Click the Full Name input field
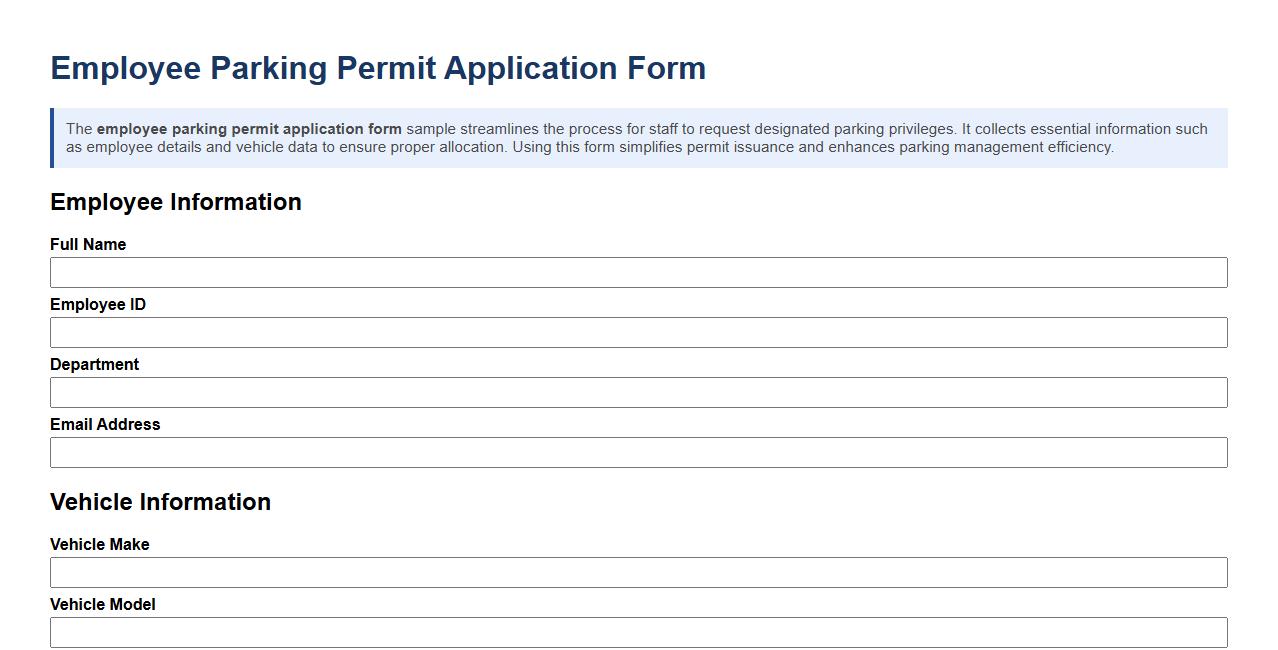Screen dimensions: 1278x650 coord(638,272)
